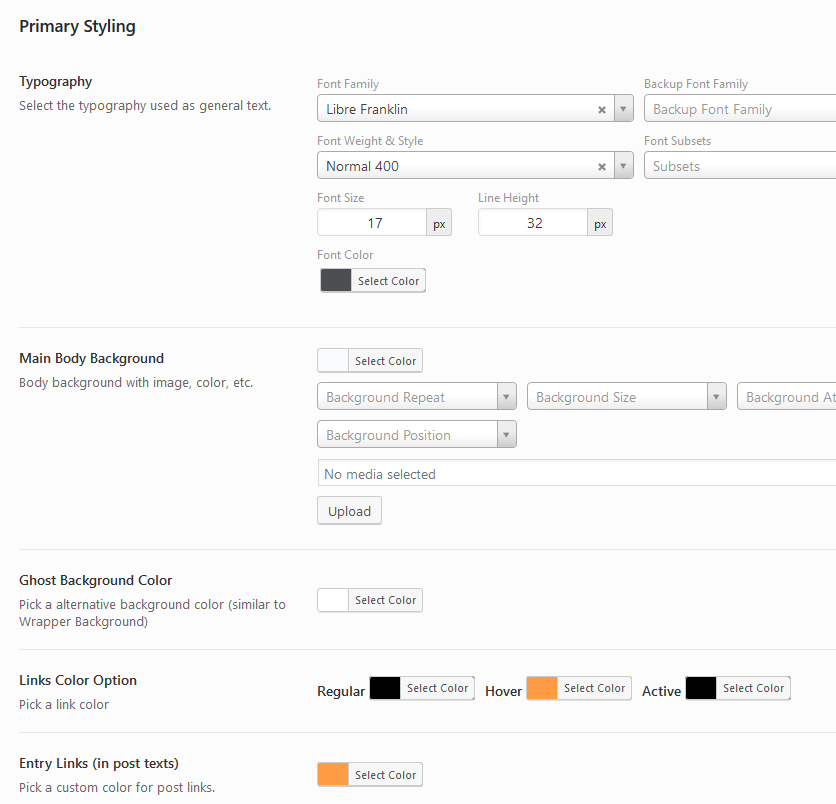Expand the Background Size dropdown

[716, 397]
